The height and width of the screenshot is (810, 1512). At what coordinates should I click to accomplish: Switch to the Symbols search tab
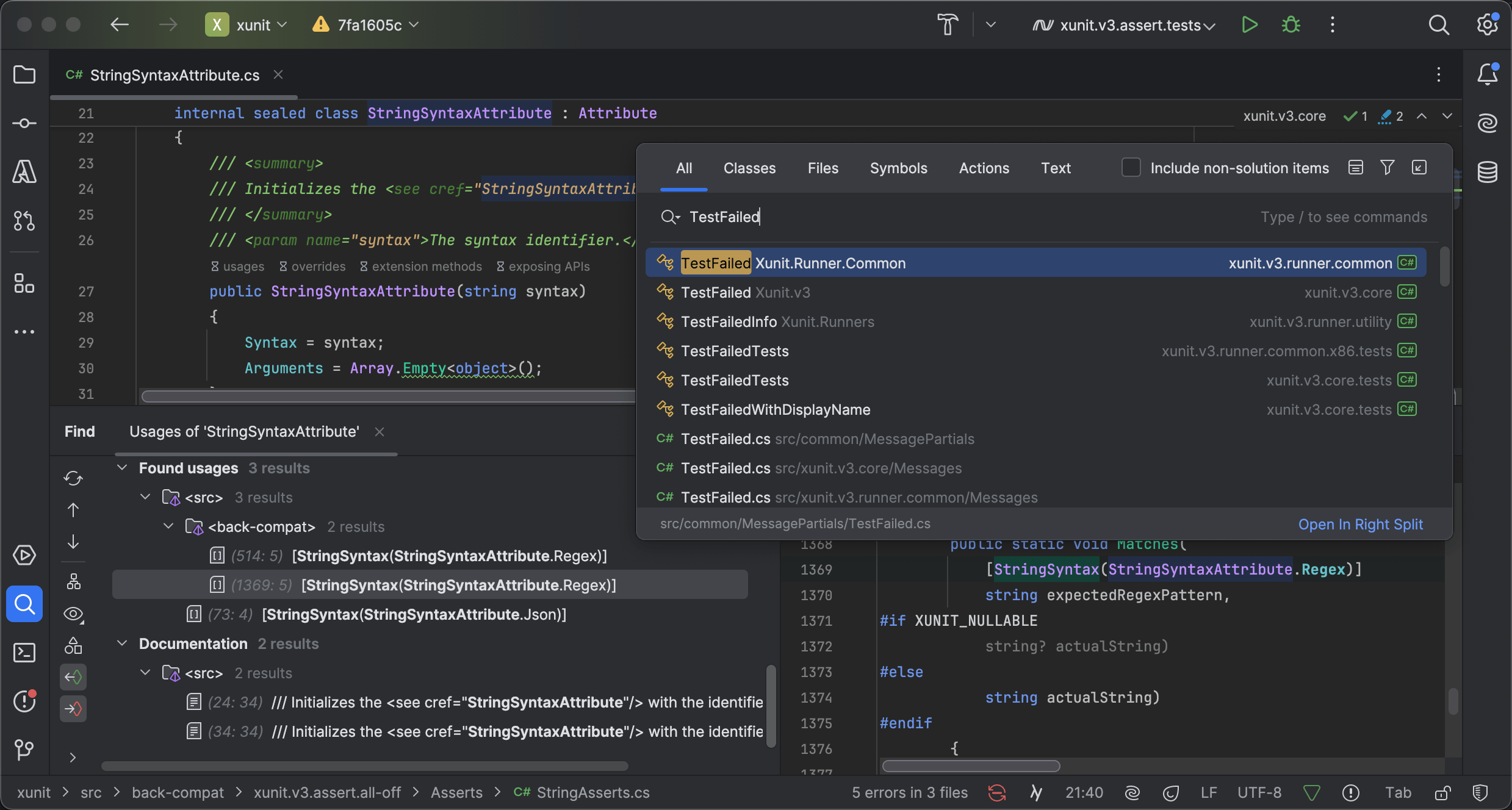point(898,168)
